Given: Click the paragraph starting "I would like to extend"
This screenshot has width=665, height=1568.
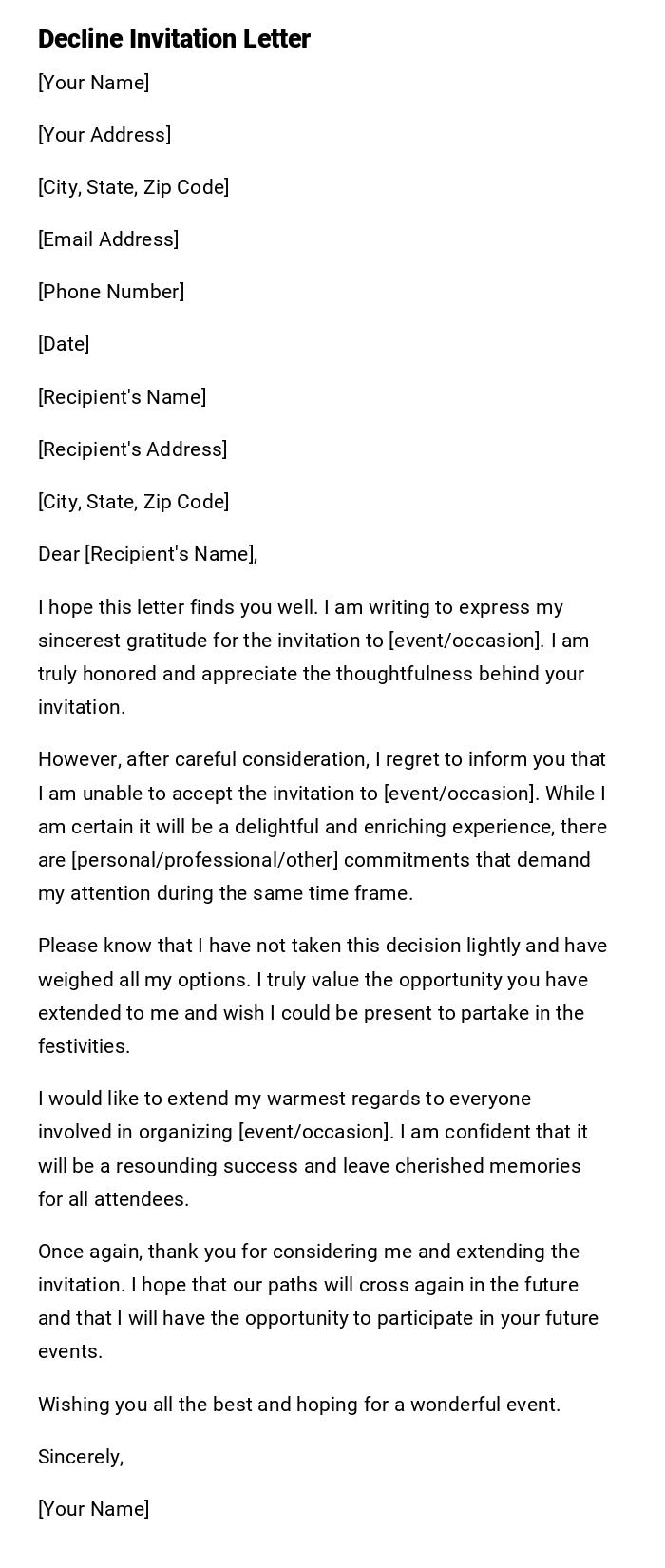Looking at the screenshot, I should click(313, 1148).
